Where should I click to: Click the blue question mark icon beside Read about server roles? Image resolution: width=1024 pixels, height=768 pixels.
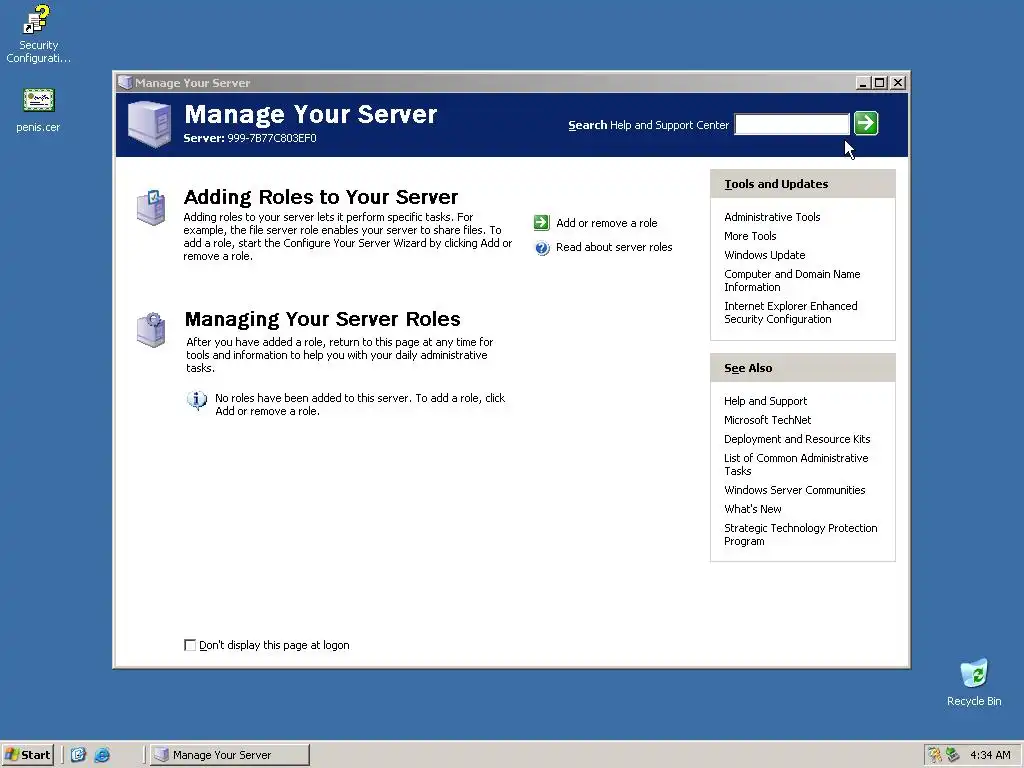pyautogui.click(x=542, y=248)
